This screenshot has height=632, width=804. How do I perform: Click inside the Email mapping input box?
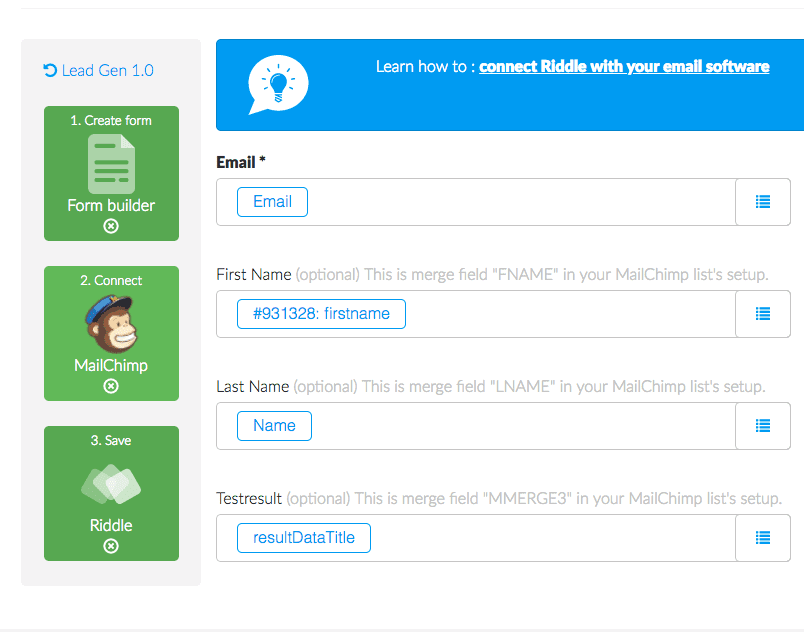click(476, 202)
